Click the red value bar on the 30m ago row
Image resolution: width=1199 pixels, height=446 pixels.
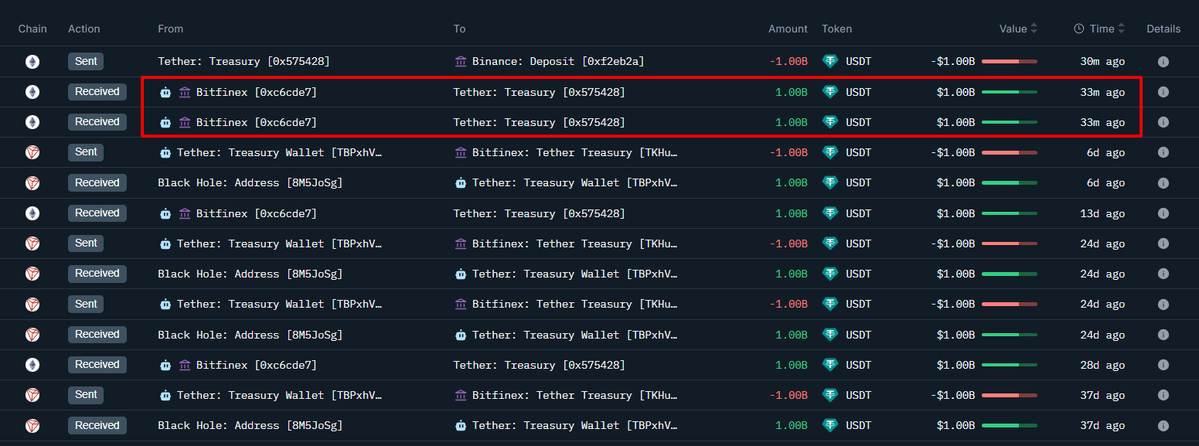[x=1009, y=61]
